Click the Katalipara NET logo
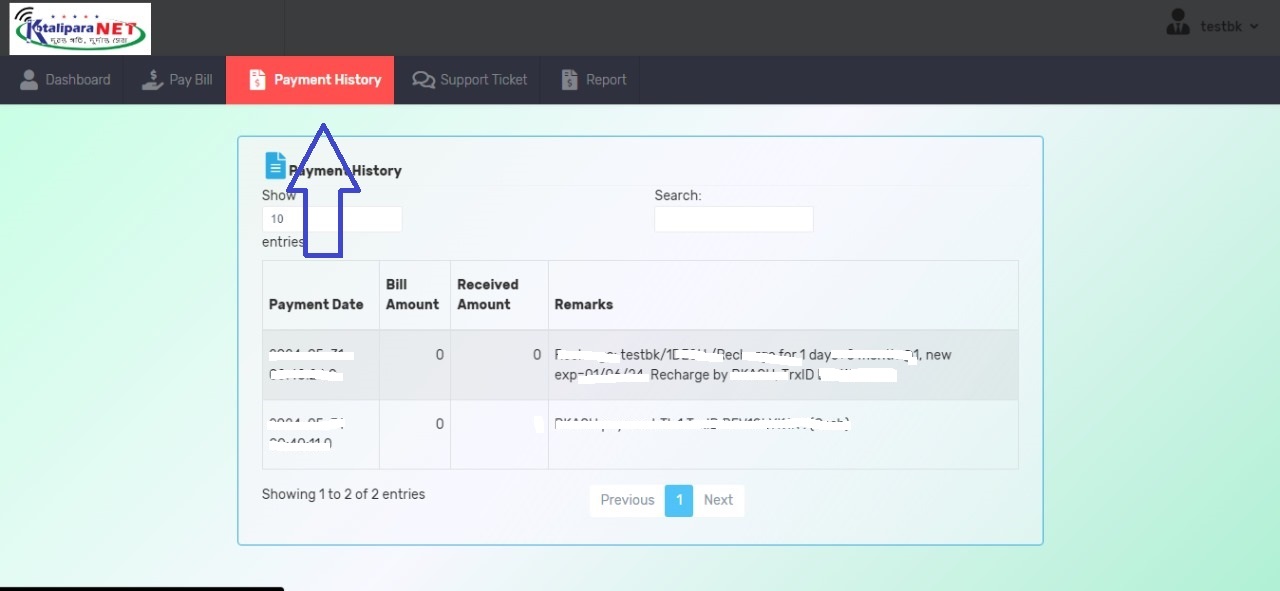 pyautogui.click(x=80, y=28)
